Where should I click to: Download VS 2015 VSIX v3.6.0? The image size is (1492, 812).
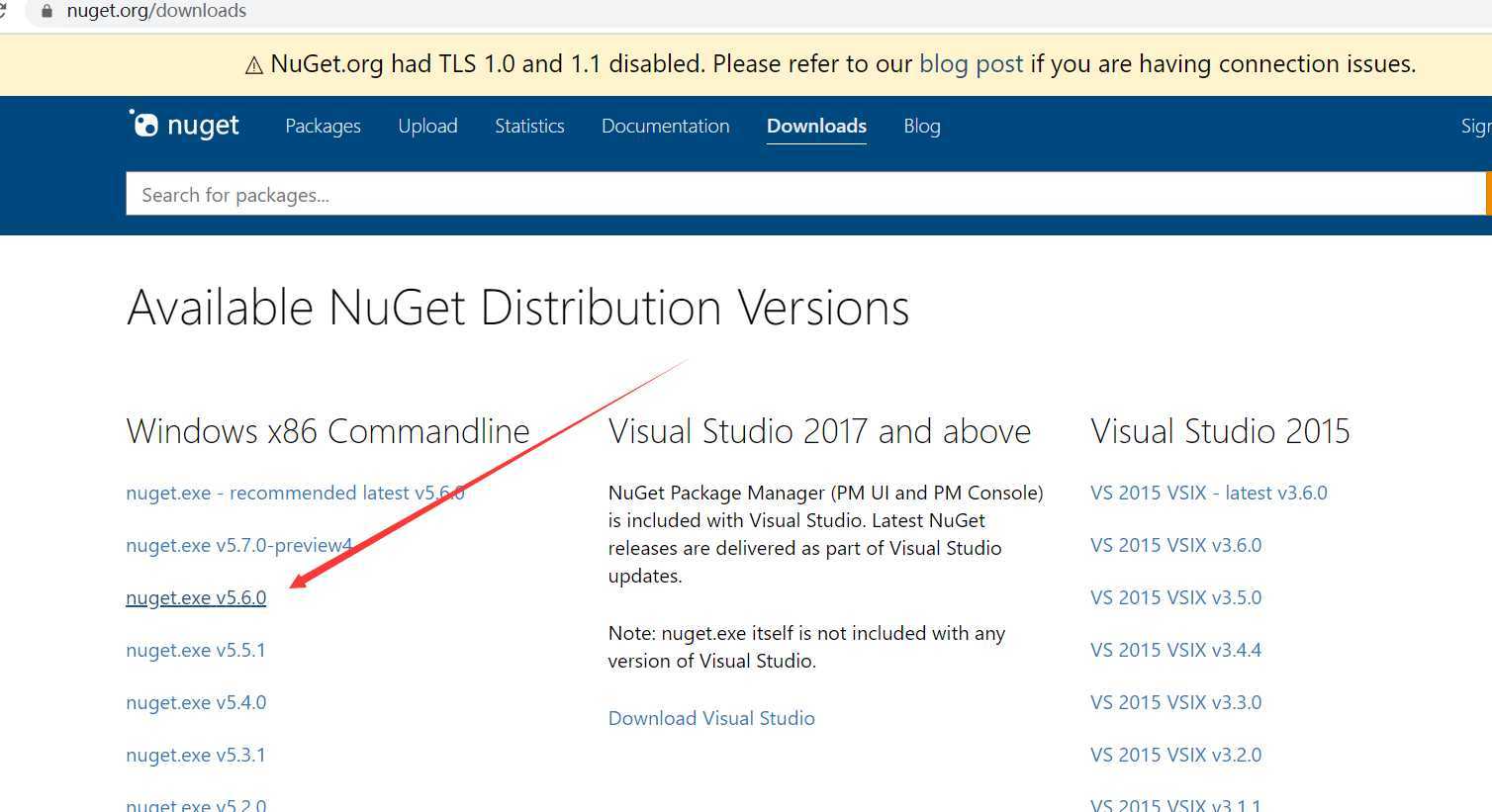[x=1175, y=545]
